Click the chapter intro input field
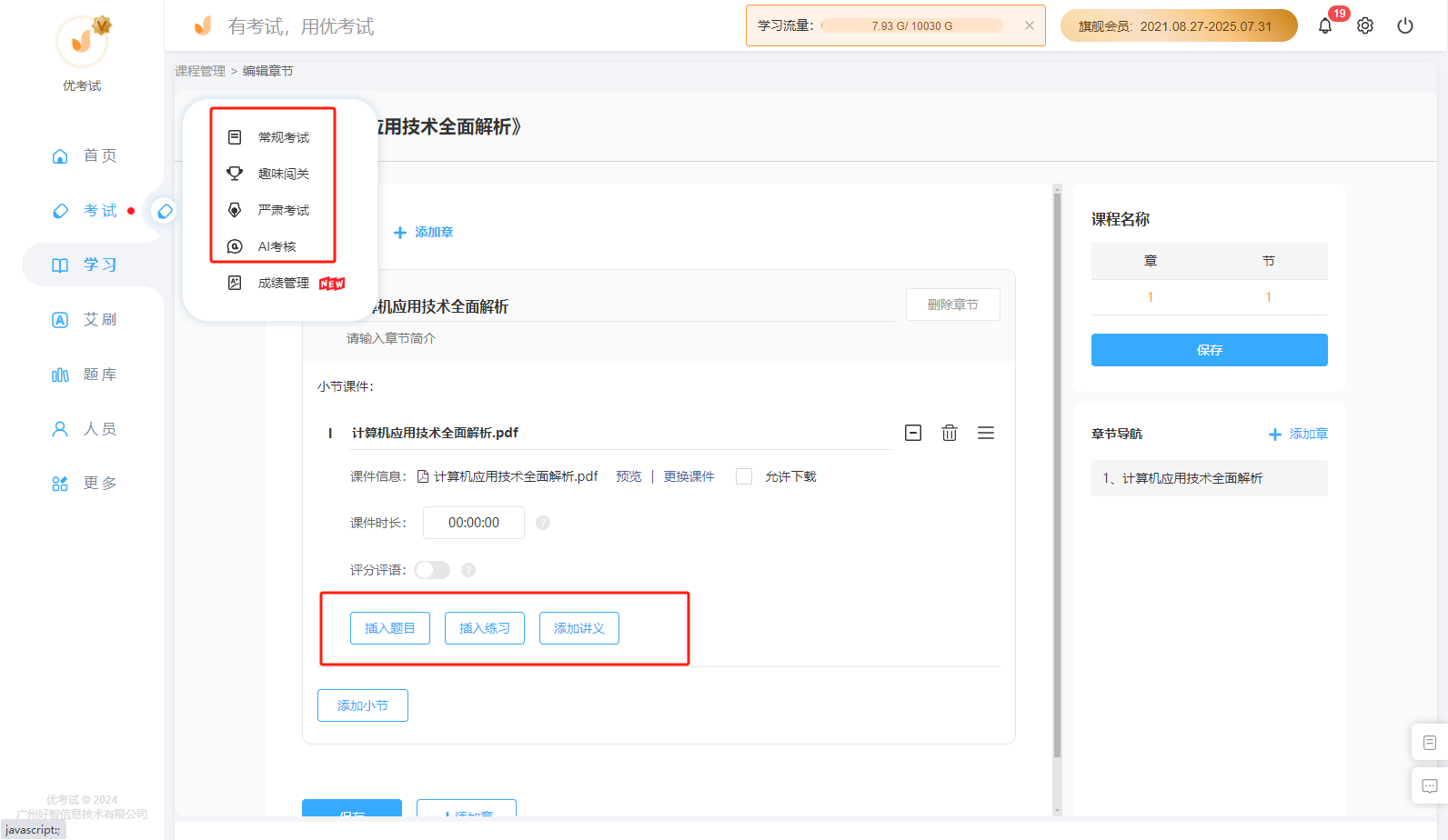Screen dimensions: 1448x840 pyautogui.click(x=618, y=338)
